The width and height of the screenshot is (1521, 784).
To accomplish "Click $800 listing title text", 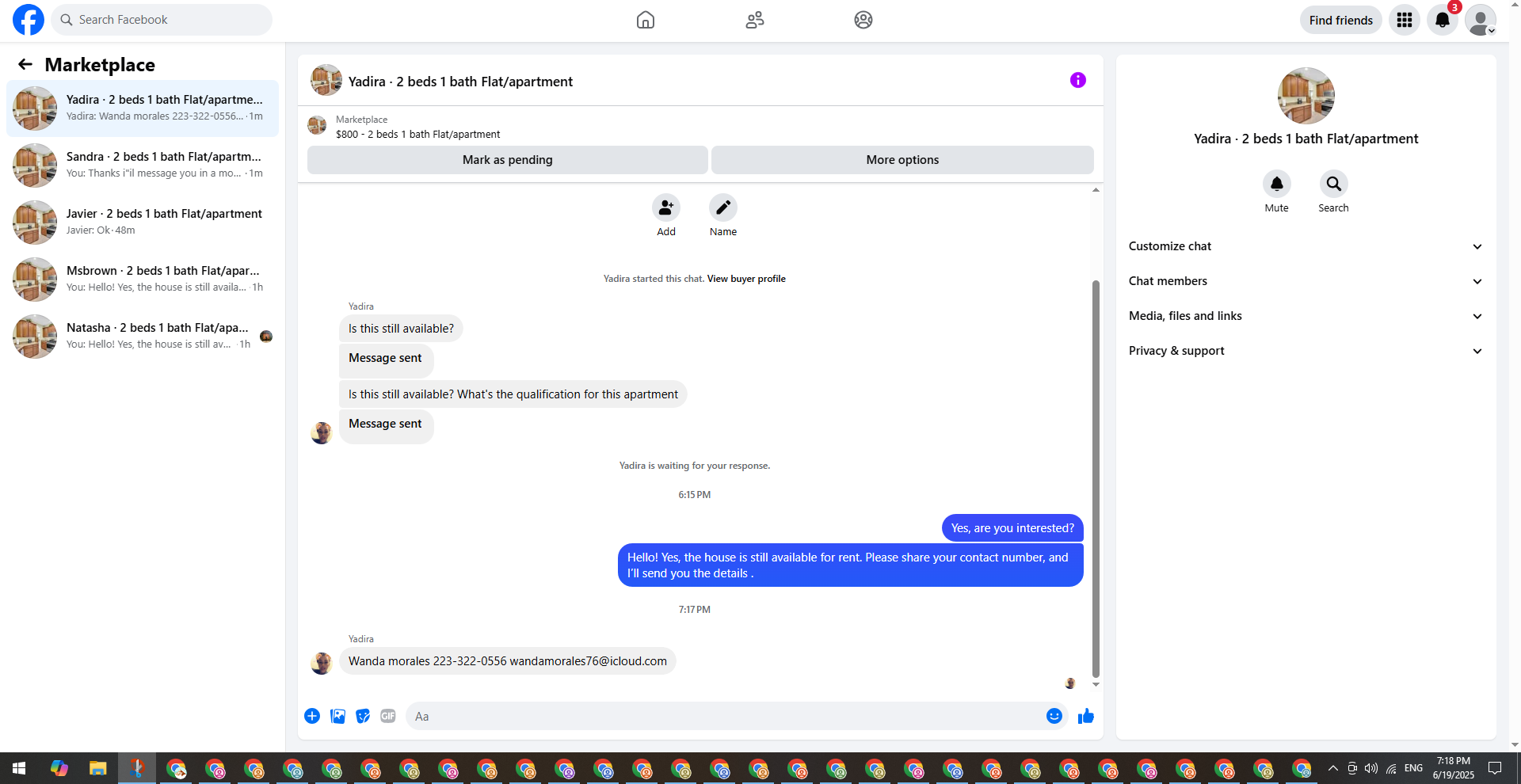I will click(417, 135).
